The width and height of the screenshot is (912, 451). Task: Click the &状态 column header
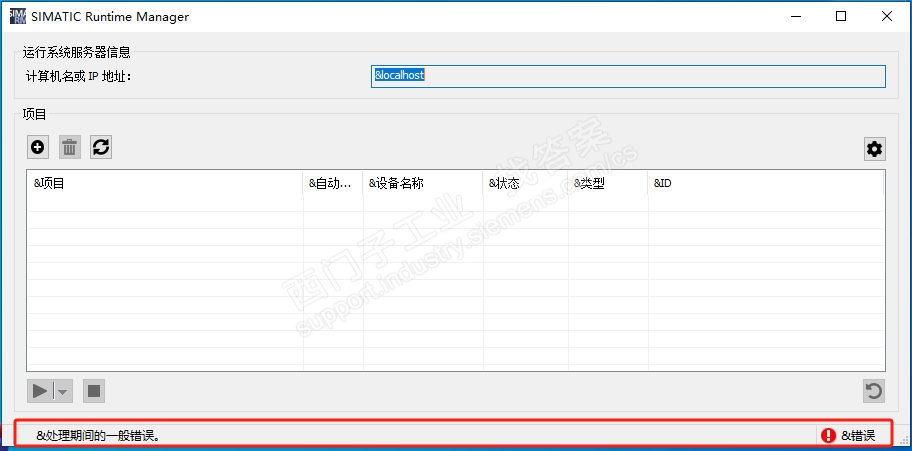coord(526,183)
